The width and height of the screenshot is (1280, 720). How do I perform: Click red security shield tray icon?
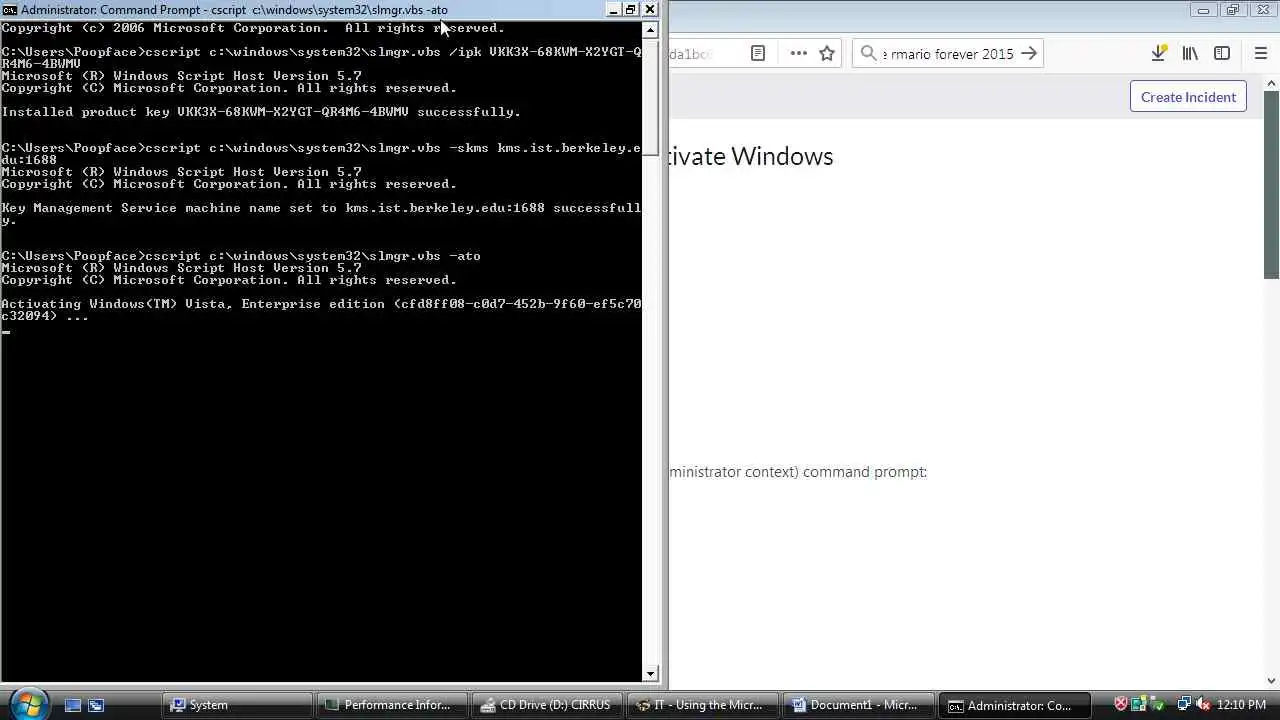pos(1121,705)
